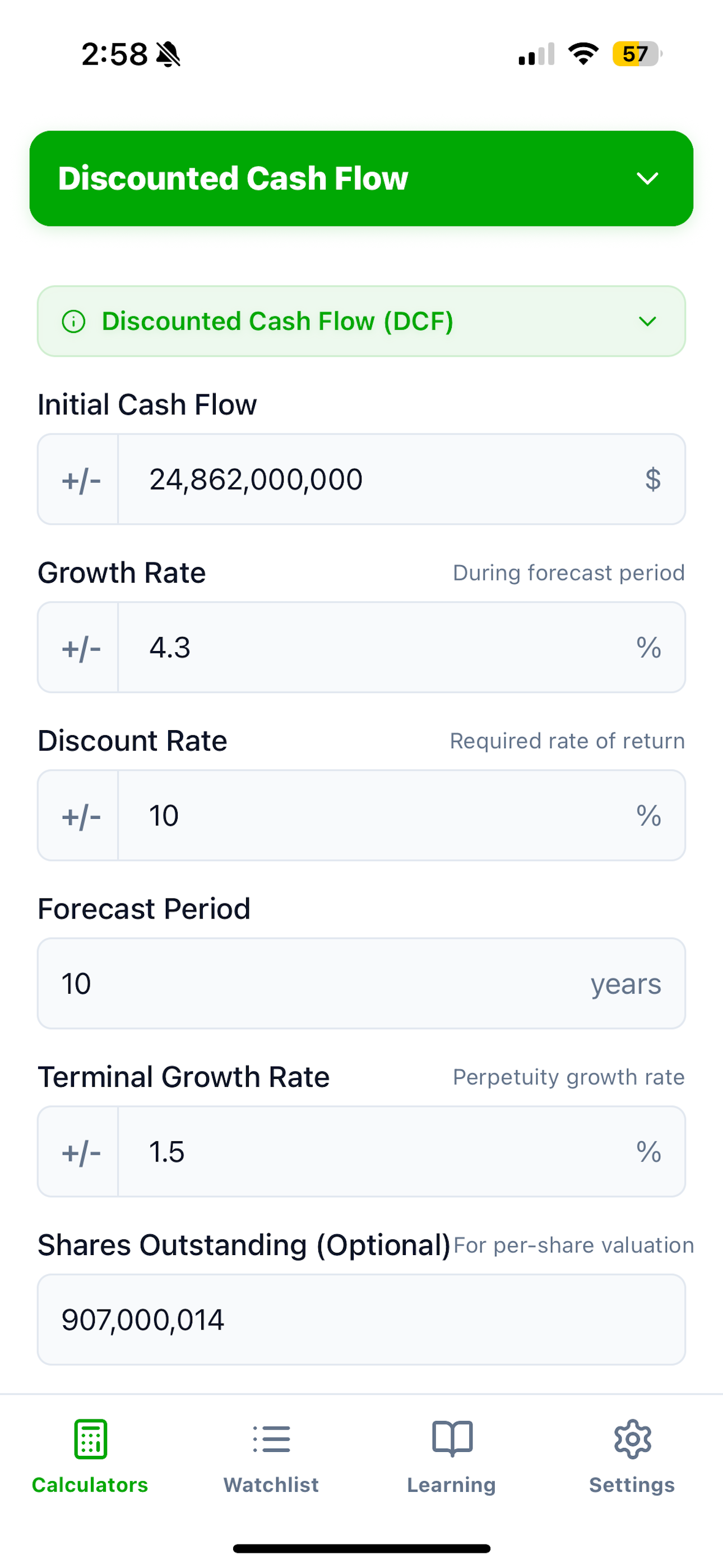Open the Learning book icon

(x=452, y=1439)
